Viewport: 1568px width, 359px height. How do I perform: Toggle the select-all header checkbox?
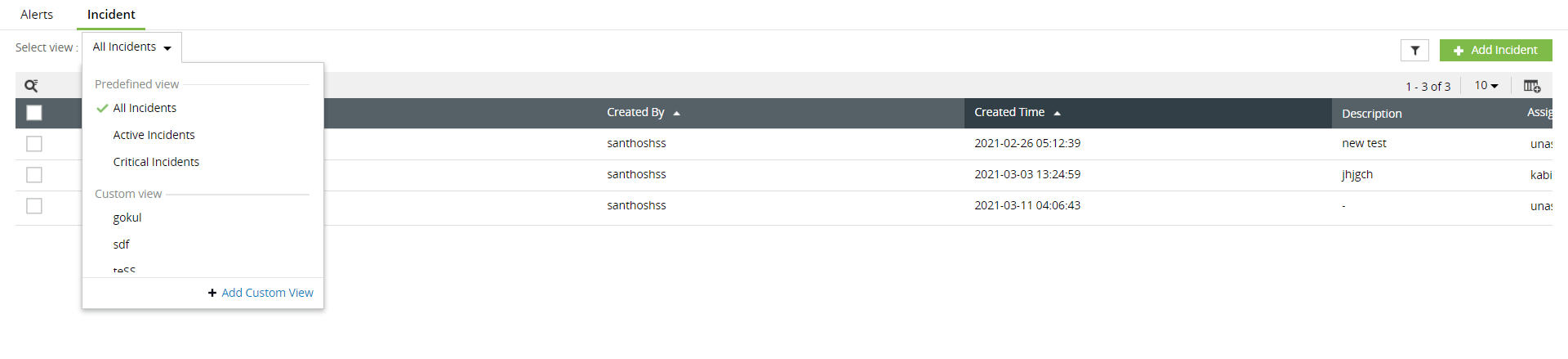34,113
